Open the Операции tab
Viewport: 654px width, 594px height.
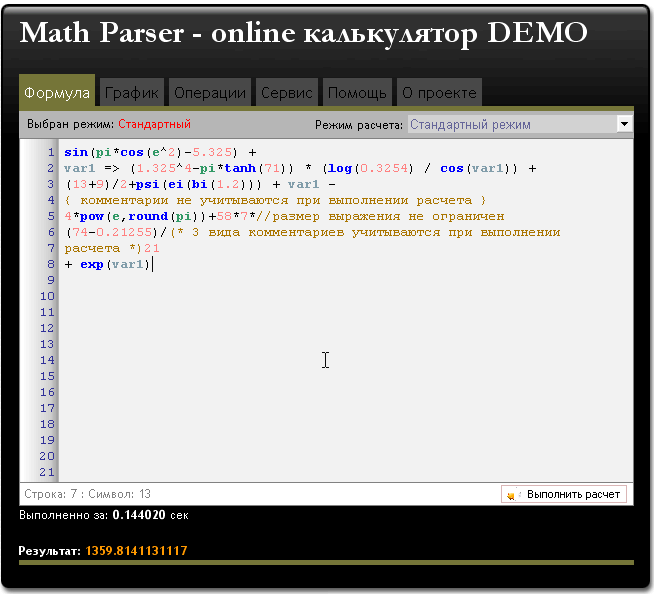[x=209, y=93]
